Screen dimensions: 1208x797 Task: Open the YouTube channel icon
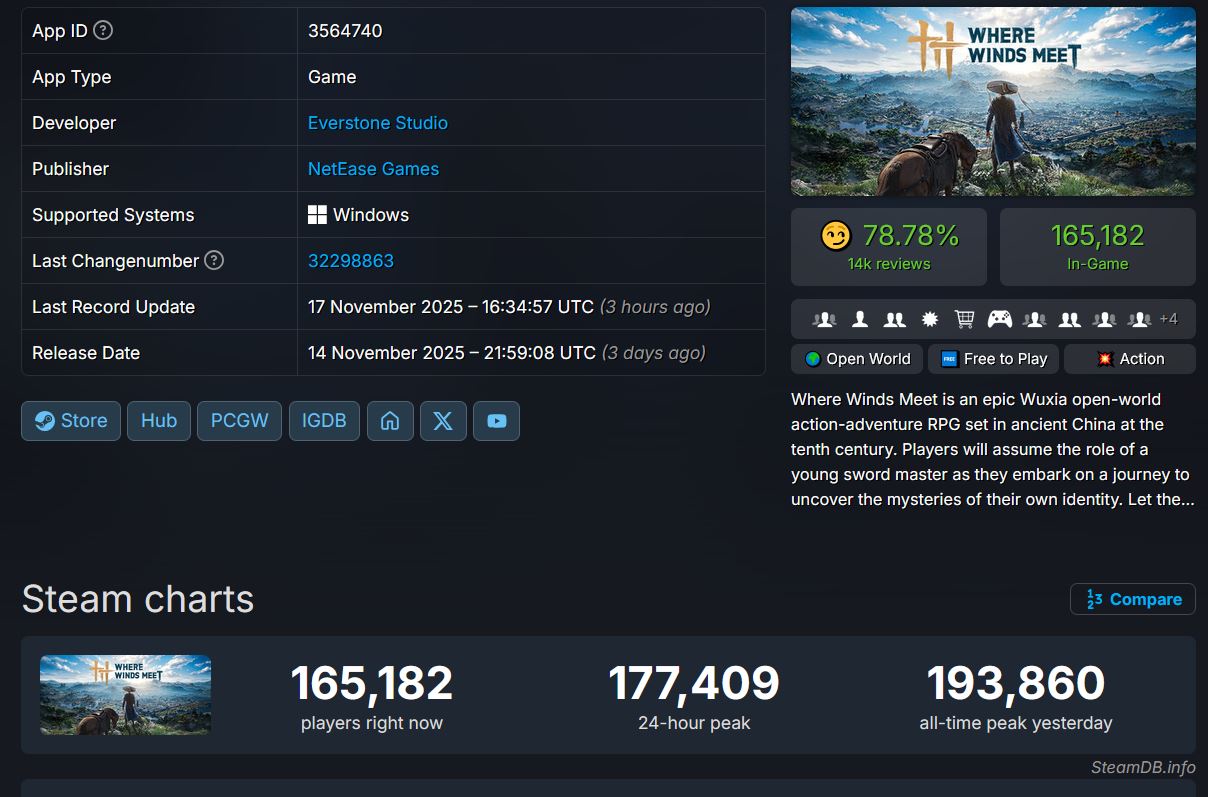point(496,421)
